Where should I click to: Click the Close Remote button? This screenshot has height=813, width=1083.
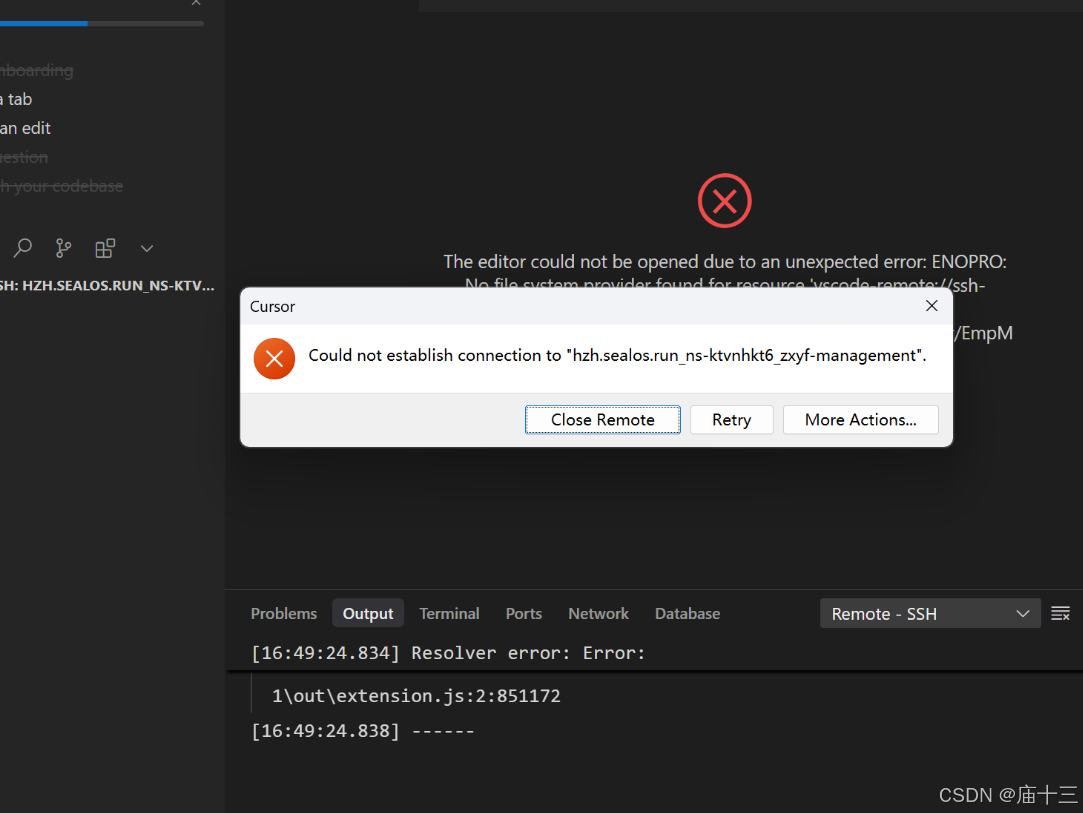coord(602,419)
